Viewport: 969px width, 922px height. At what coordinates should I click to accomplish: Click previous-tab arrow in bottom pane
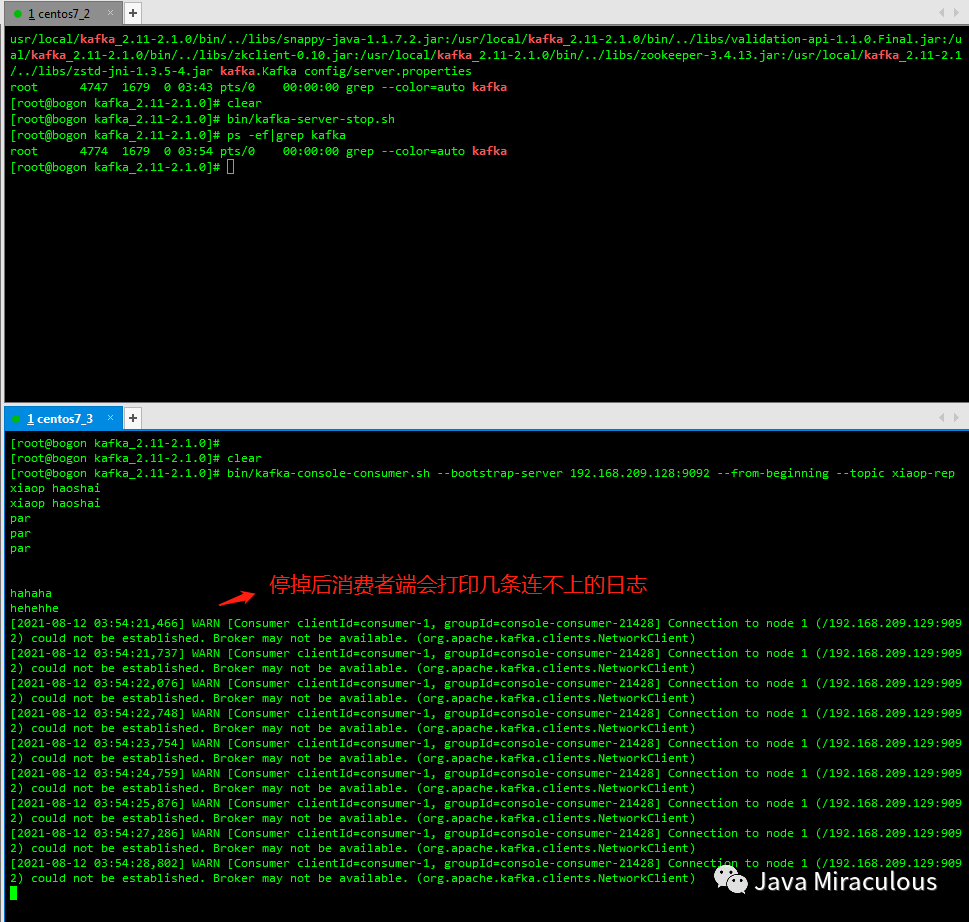941,418
